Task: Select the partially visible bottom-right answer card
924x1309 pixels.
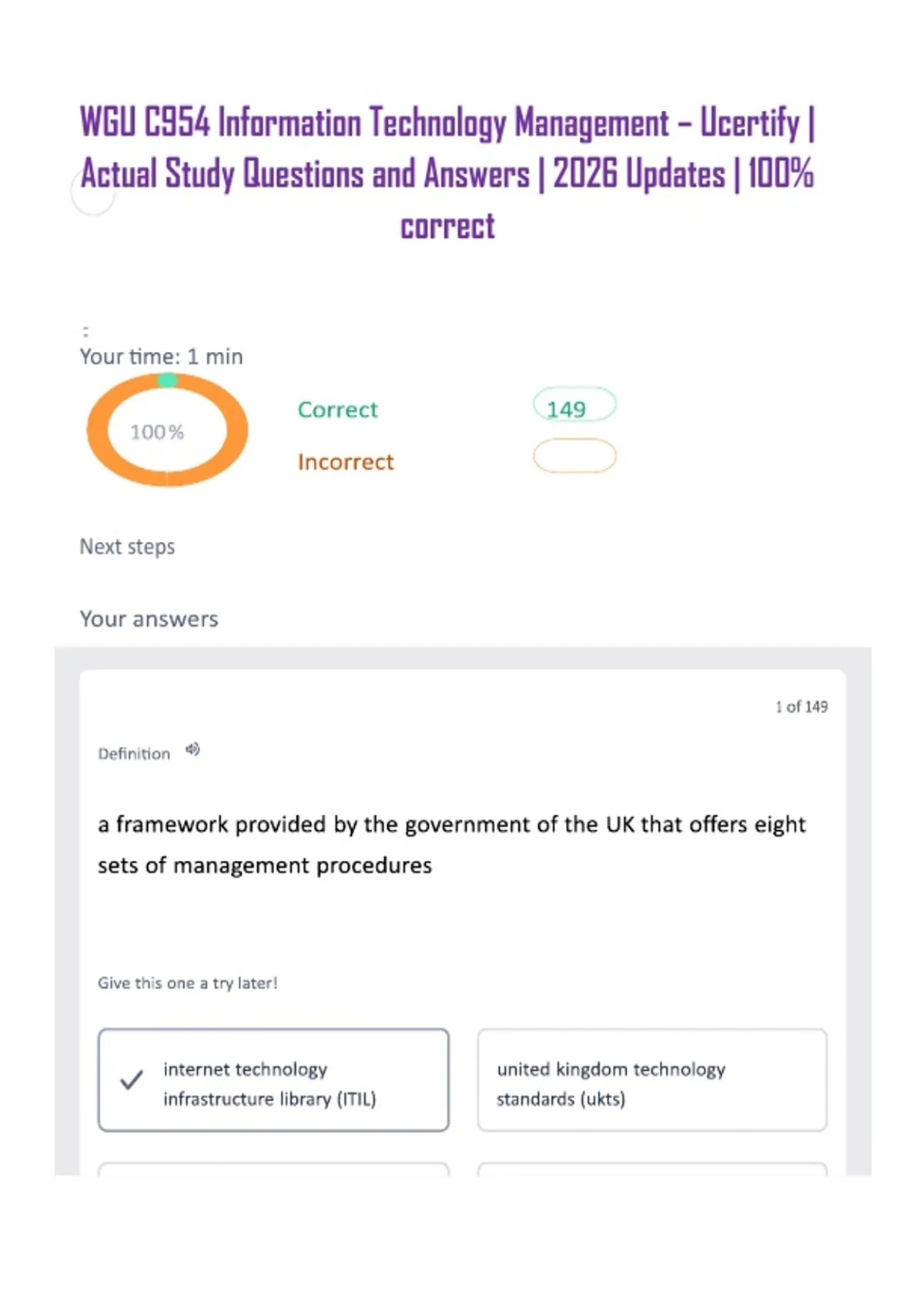Action: point(652,1169)
